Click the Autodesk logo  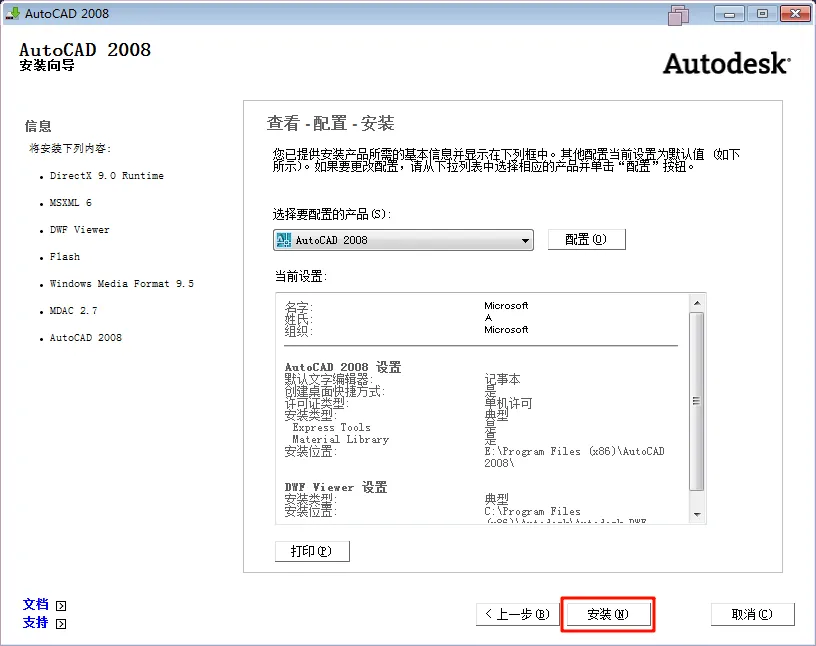click(727, 64)
